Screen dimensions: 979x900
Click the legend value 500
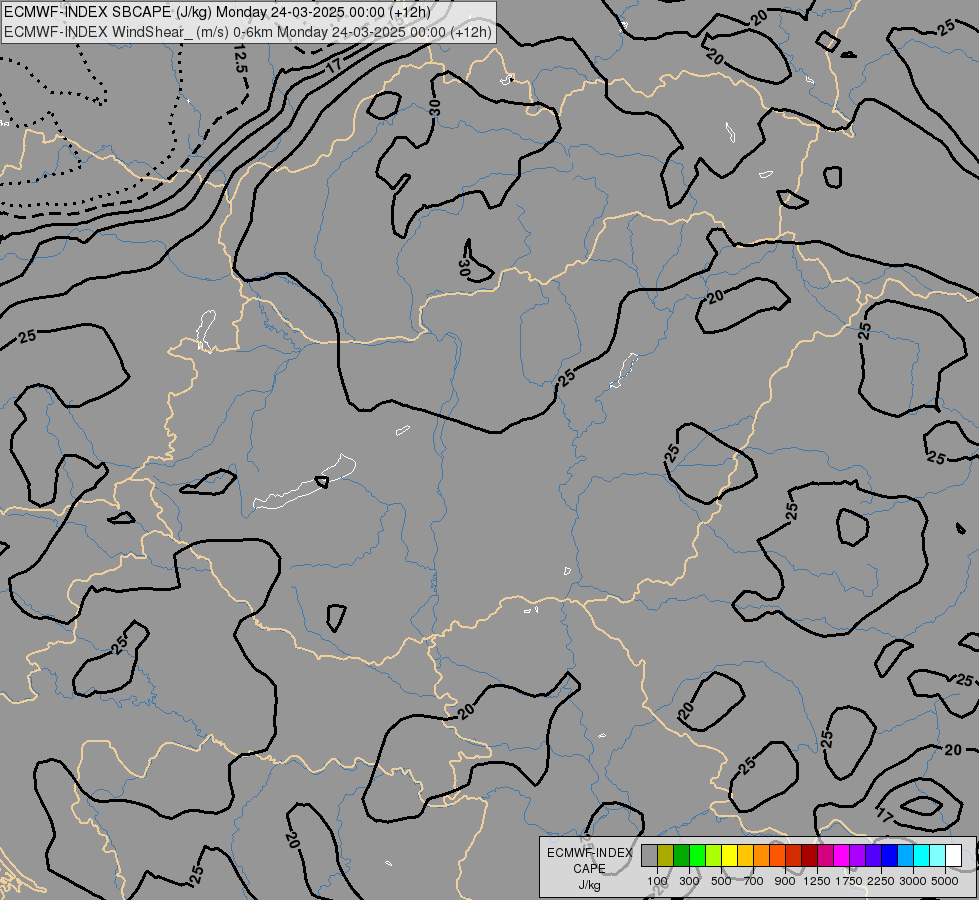tap(721, 881)
